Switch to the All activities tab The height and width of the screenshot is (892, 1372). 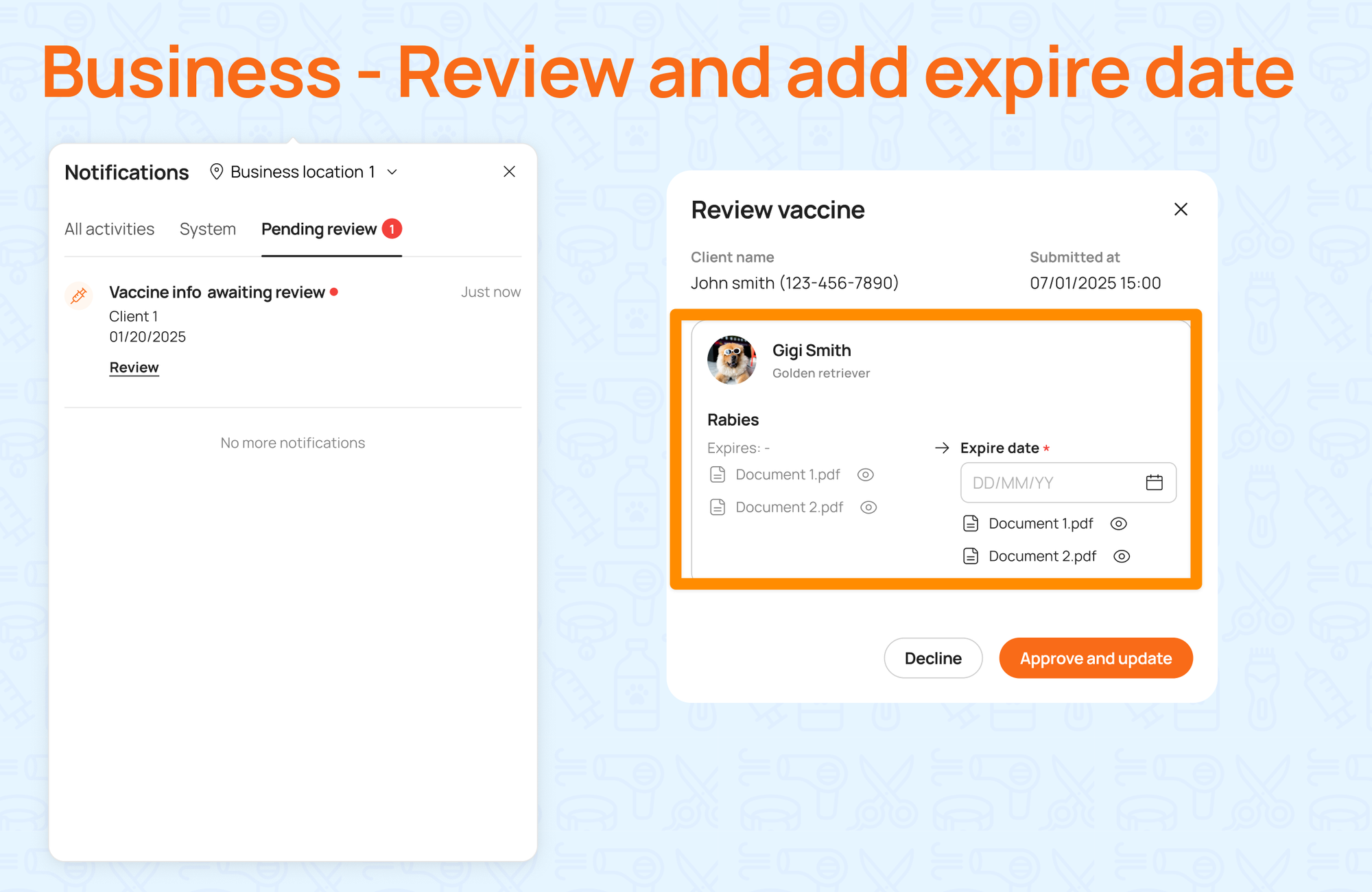110,229
